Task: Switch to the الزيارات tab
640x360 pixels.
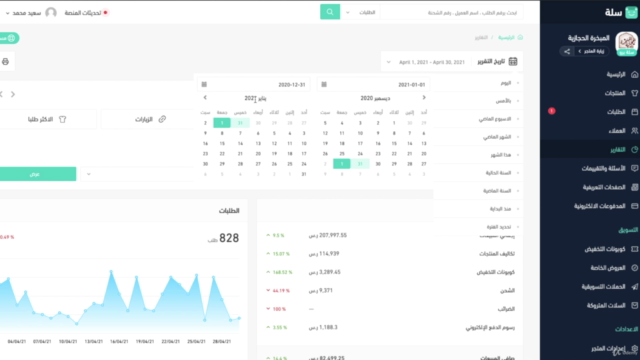Action: (x=148, y=119)
